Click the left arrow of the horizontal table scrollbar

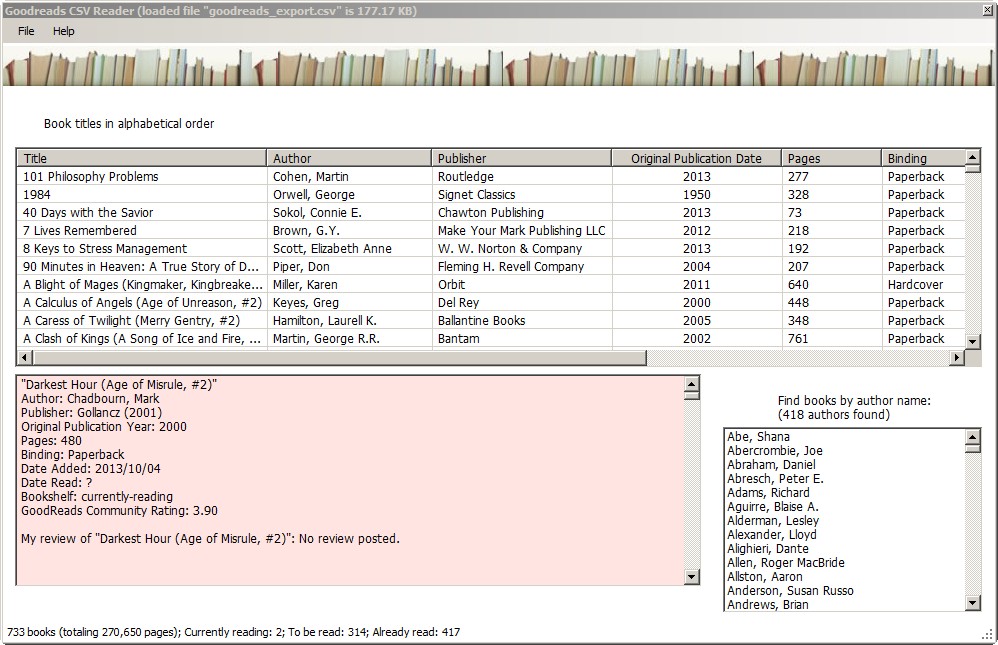click(x=24, y=356)
